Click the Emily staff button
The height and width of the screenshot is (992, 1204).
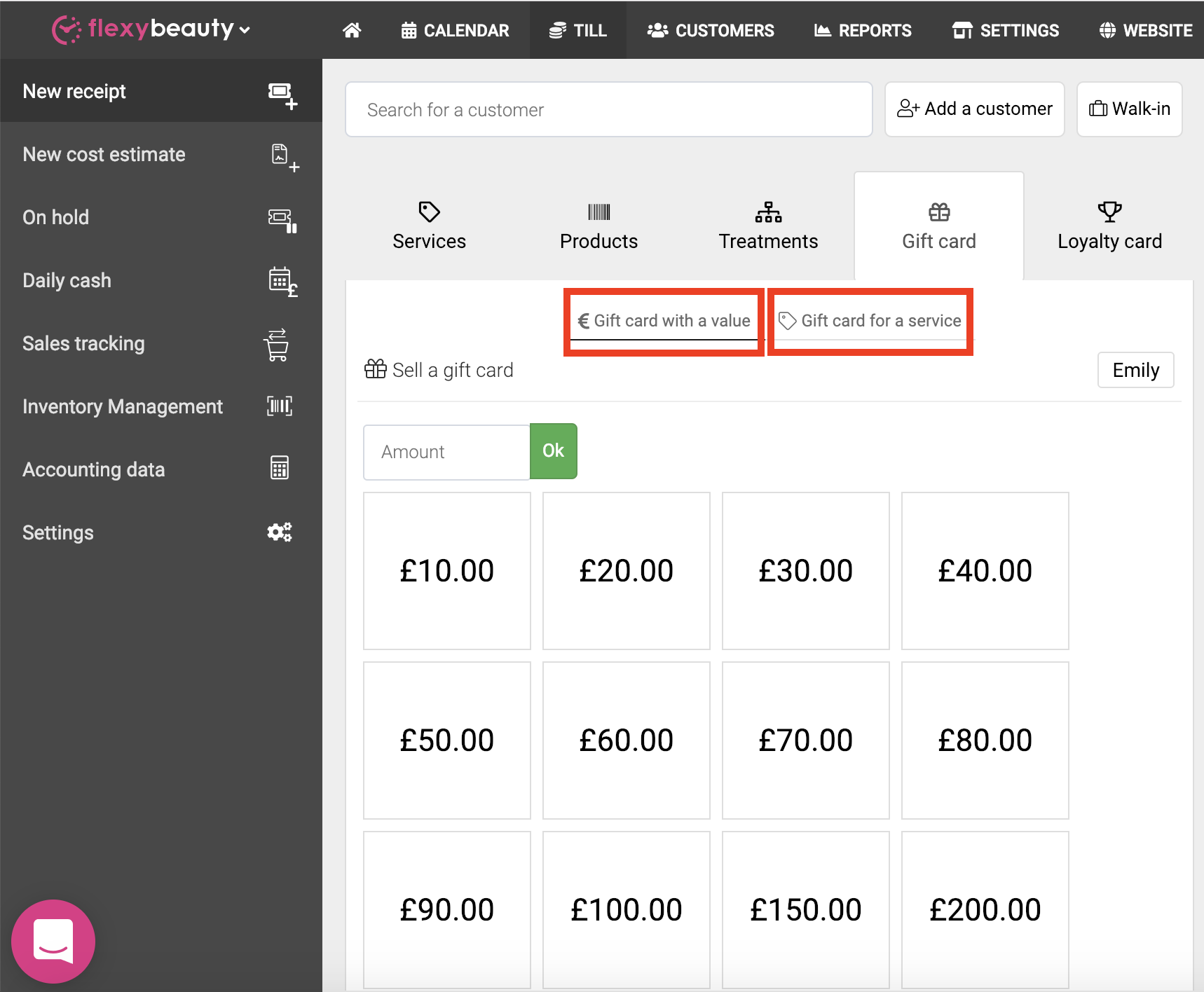coord(1136,370)
